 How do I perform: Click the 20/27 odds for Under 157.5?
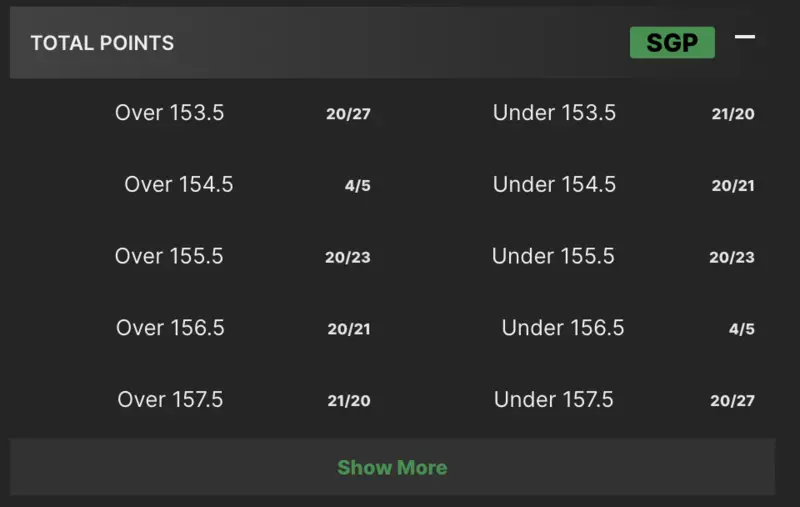[732, 401]
